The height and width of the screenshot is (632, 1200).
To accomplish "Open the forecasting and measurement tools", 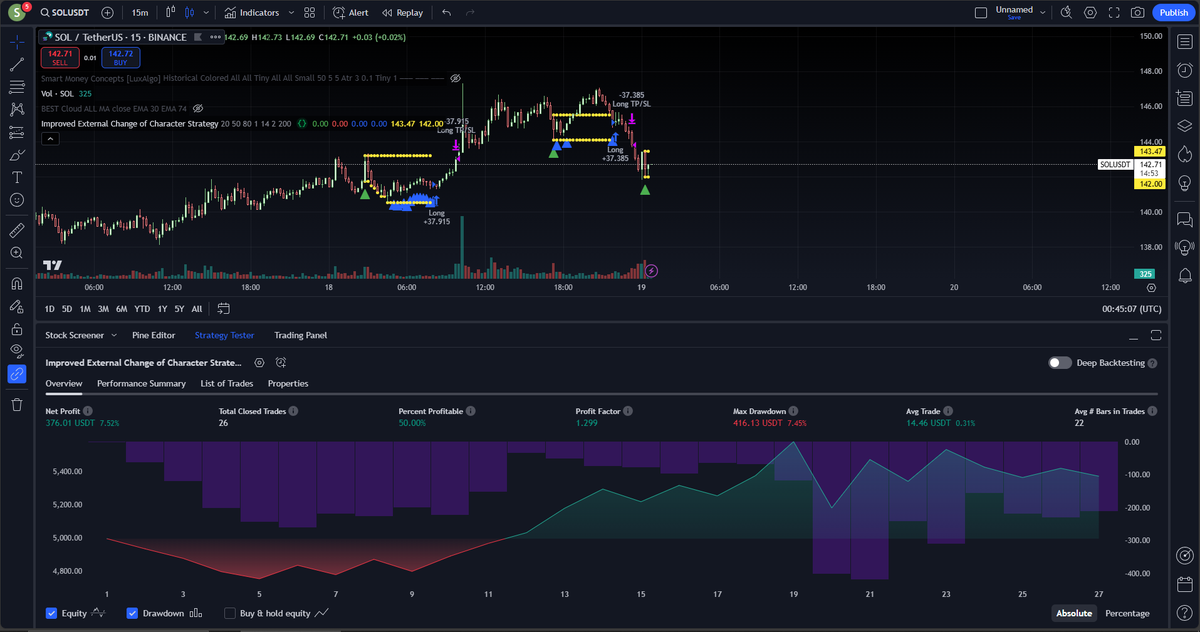I will pyautogui.click(x=17, y=132).
